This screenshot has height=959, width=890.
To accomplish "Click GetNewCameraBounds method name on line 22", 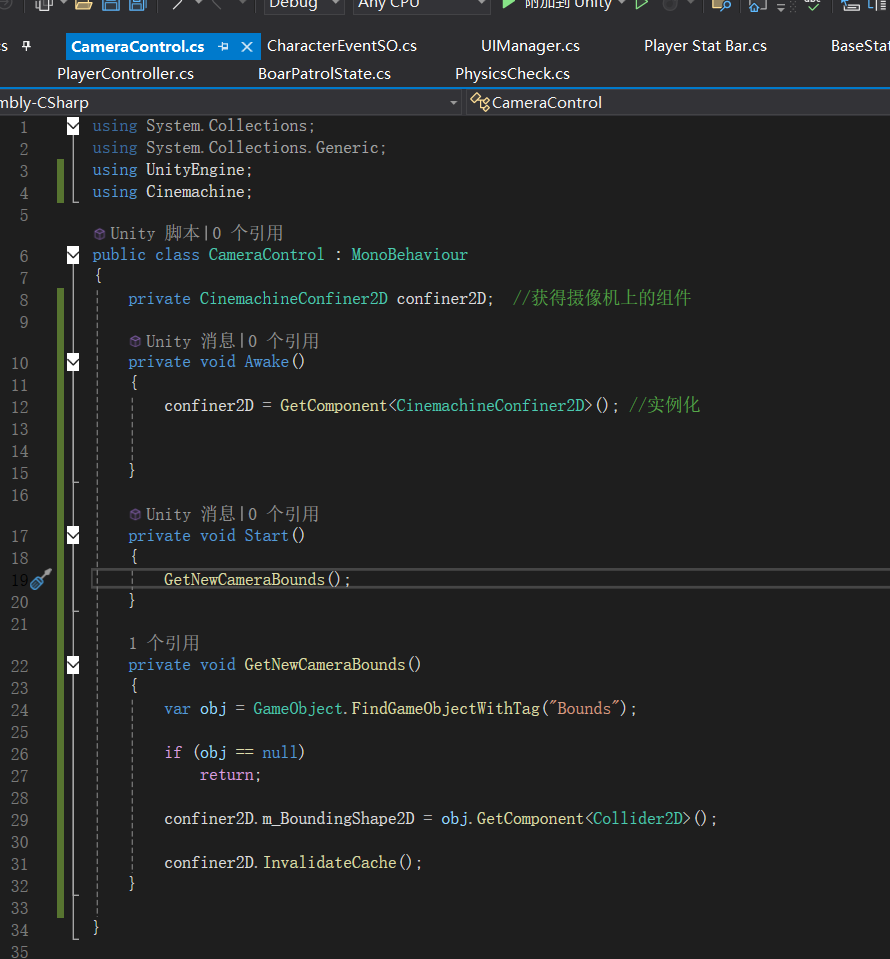I will 325,665.
